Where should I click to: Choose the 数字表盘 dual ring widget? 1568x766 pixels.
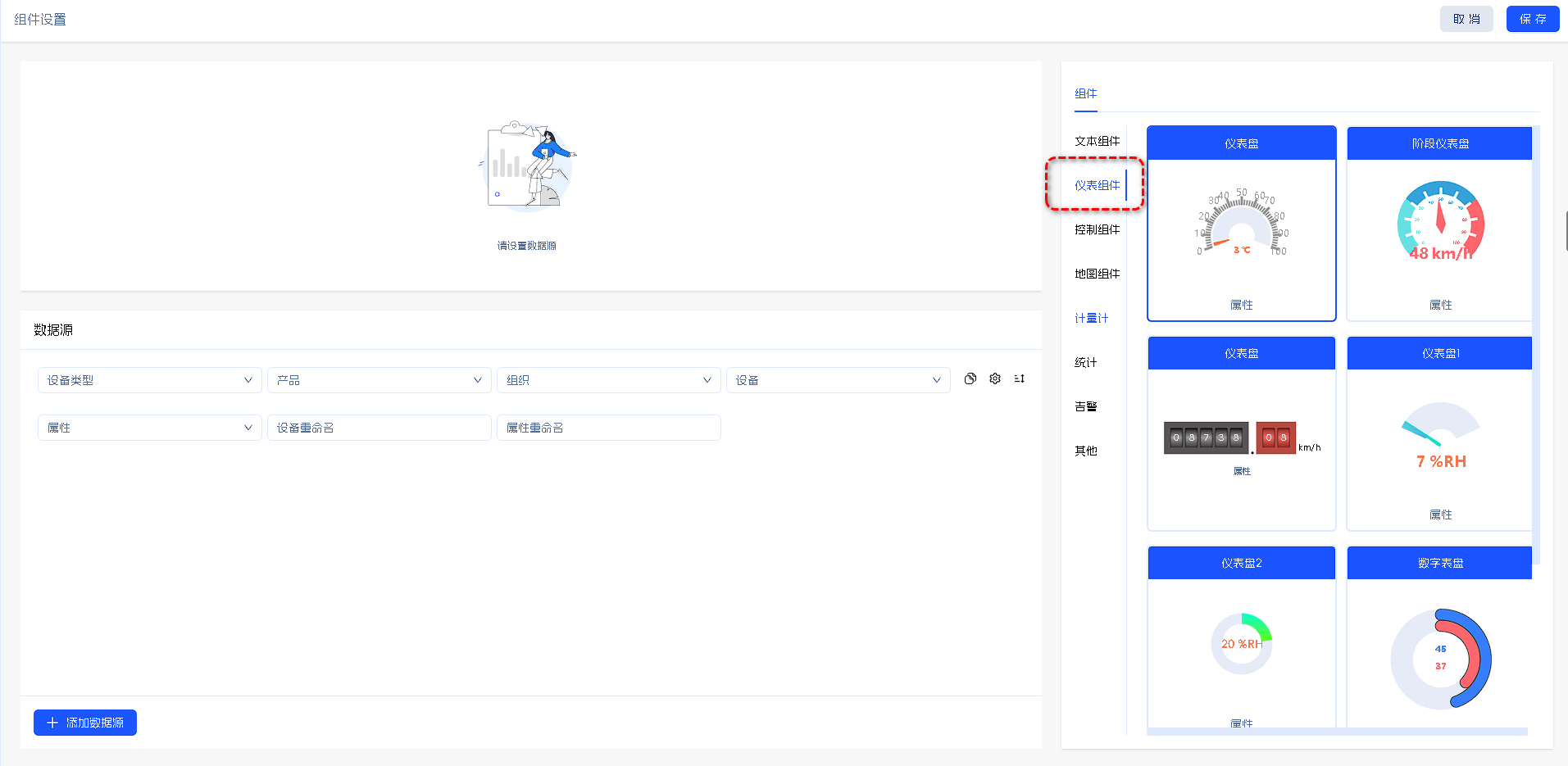coord(1439,655)
